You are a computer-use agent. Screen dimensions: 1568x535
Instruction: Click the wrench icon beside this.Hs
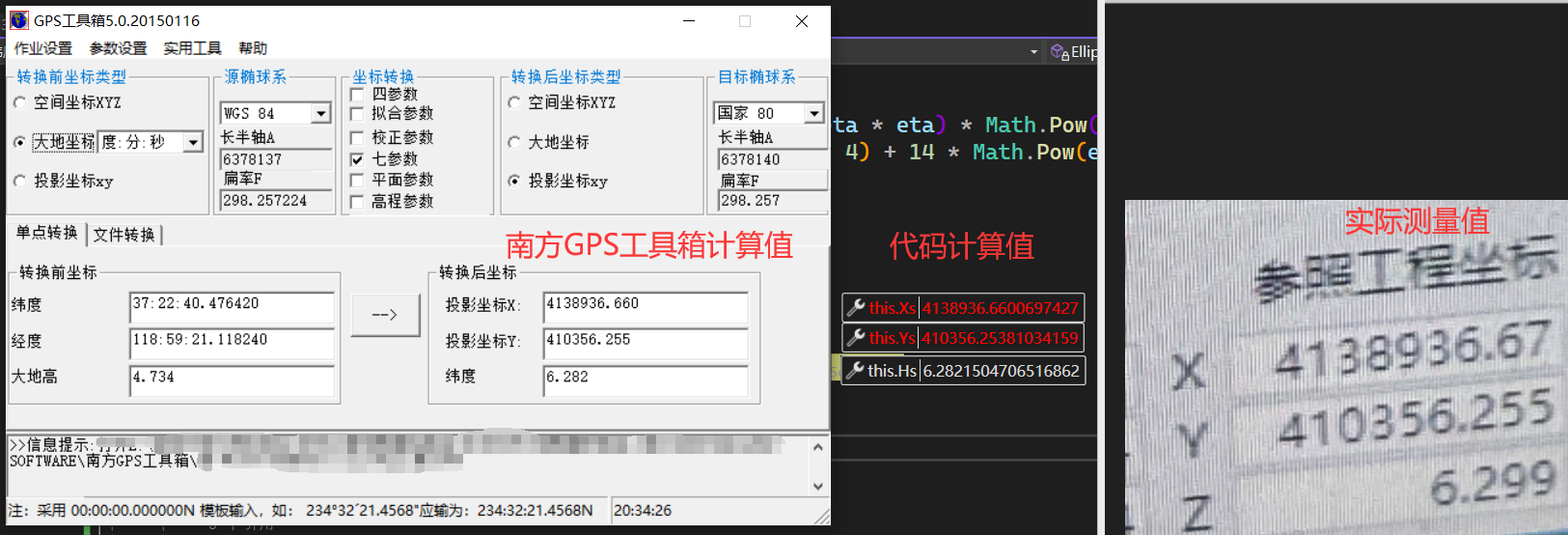point(855,371)
